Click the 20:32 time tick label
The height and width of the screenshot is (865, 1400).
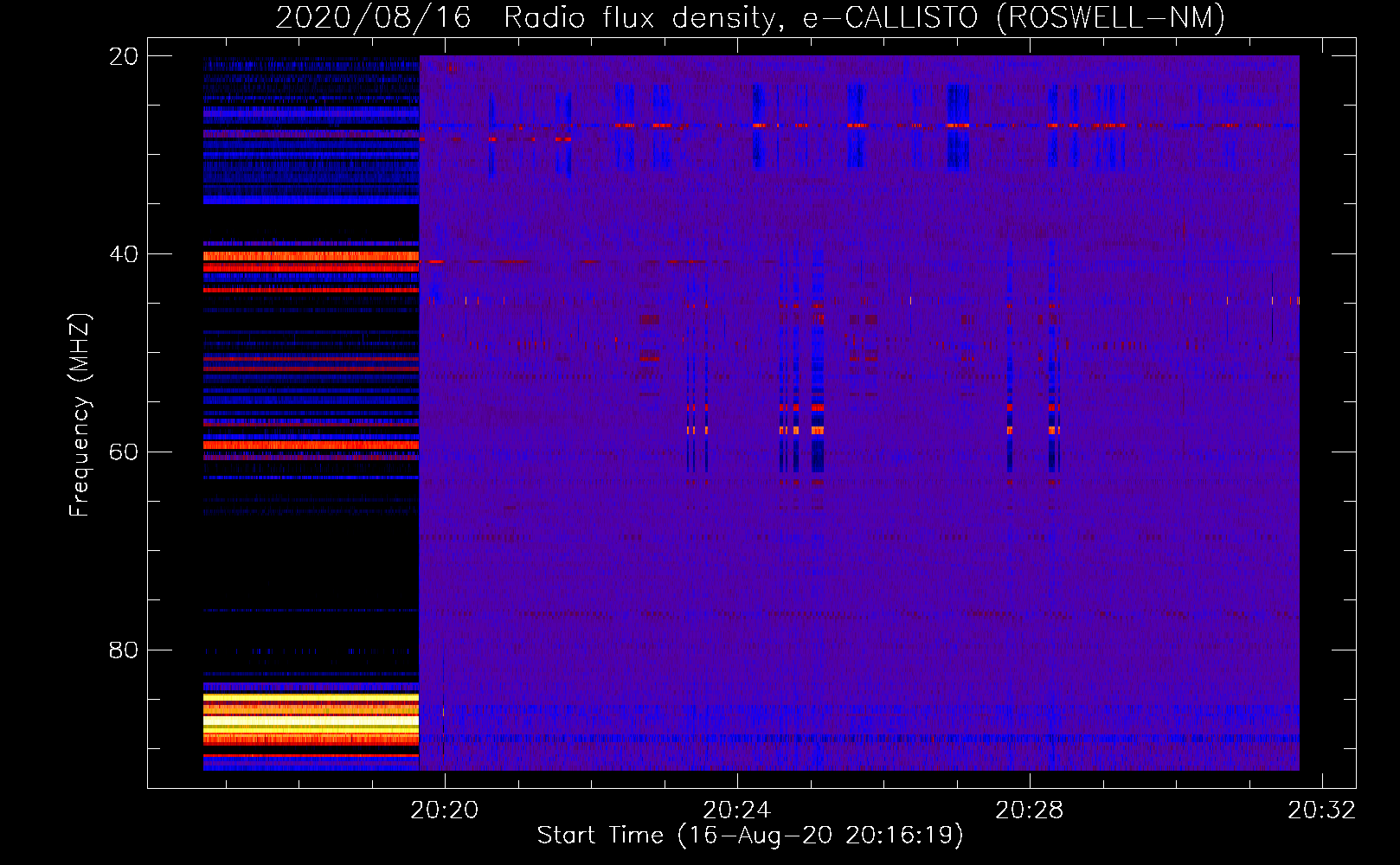(x=1322, y=811)
